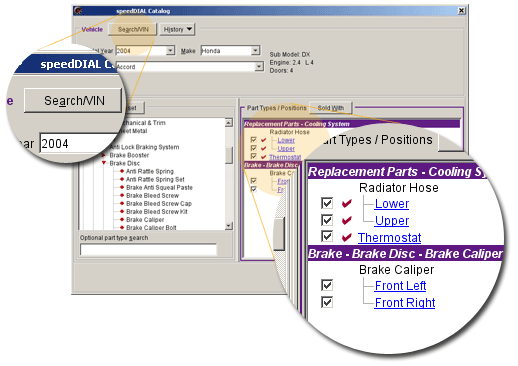Toggle the checkbox for magnified Thermostat row
This screenshot has height=366, width=518.
(327, 236)
